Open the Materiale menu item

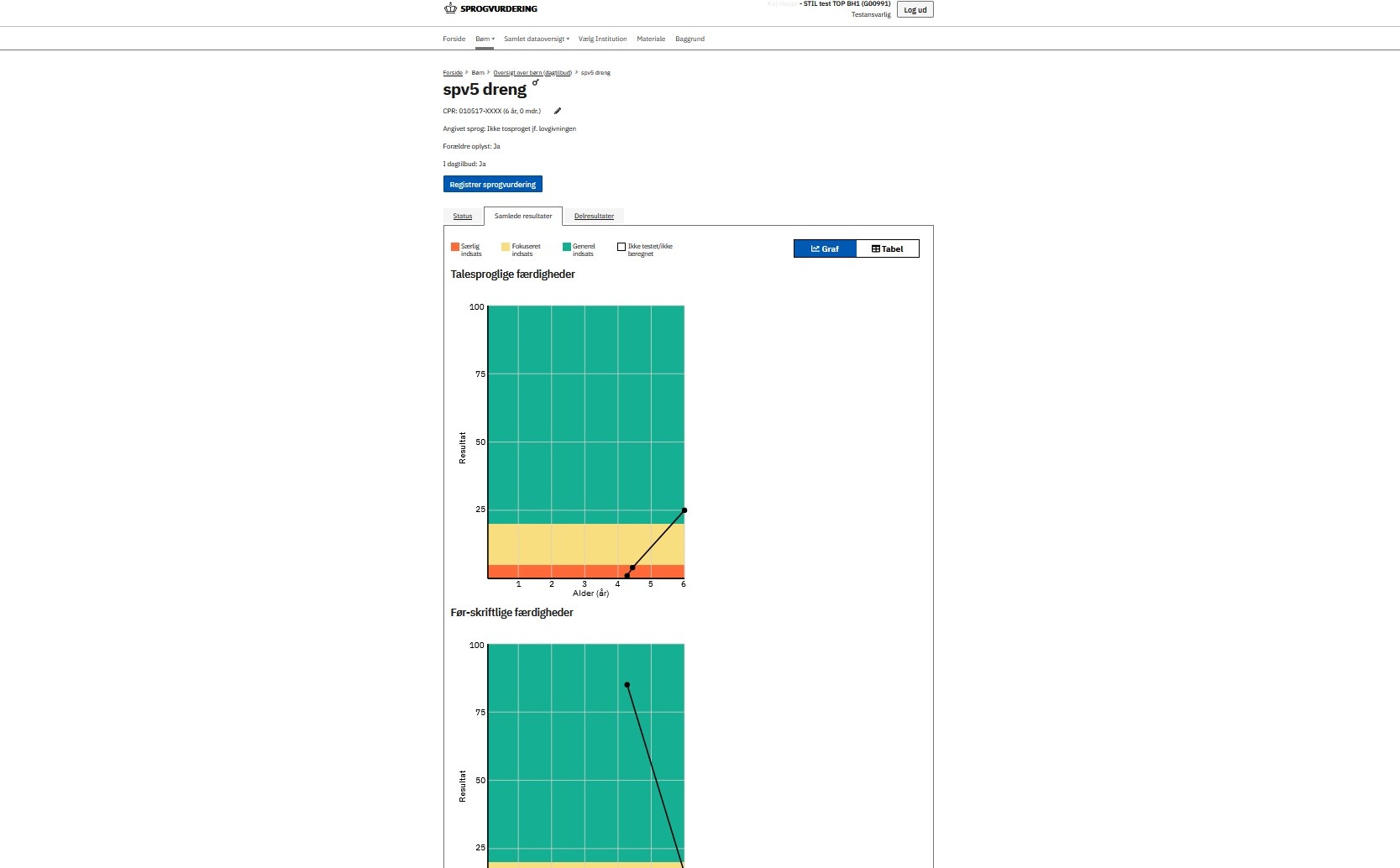(651, 39)
